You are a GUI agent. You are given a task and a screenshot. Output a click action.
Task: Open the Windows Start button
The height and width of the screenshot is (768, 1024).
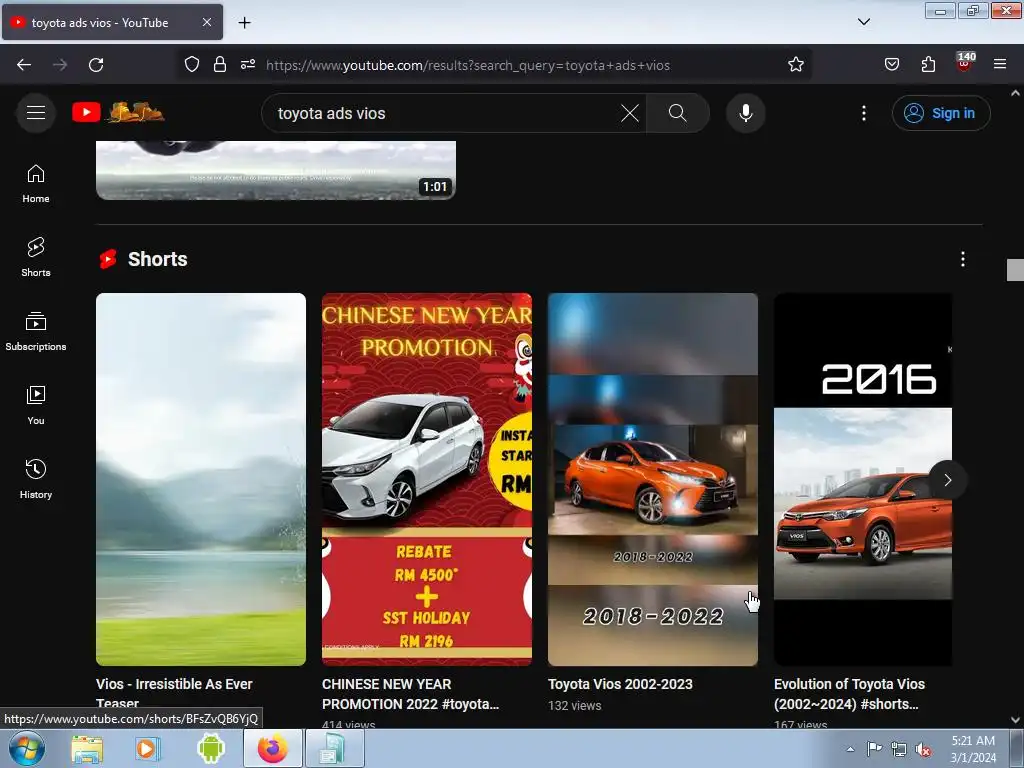27,749
